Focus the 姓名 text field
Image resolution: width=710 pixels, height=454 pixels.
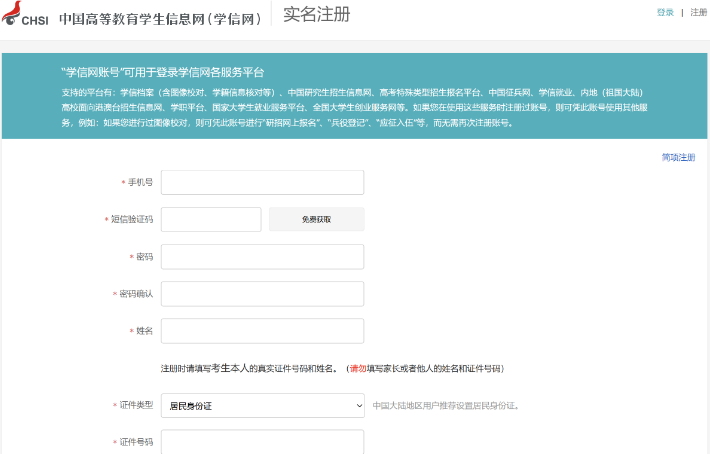262,331
